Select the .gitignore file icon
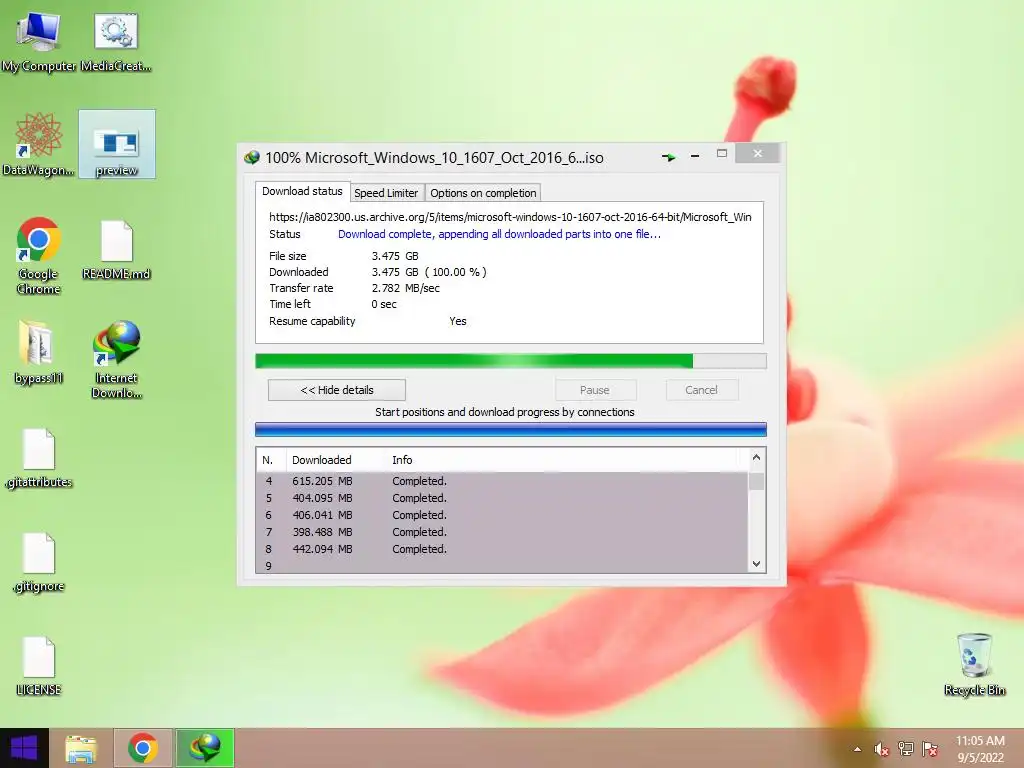1024x768 pixels. (38, 562)
